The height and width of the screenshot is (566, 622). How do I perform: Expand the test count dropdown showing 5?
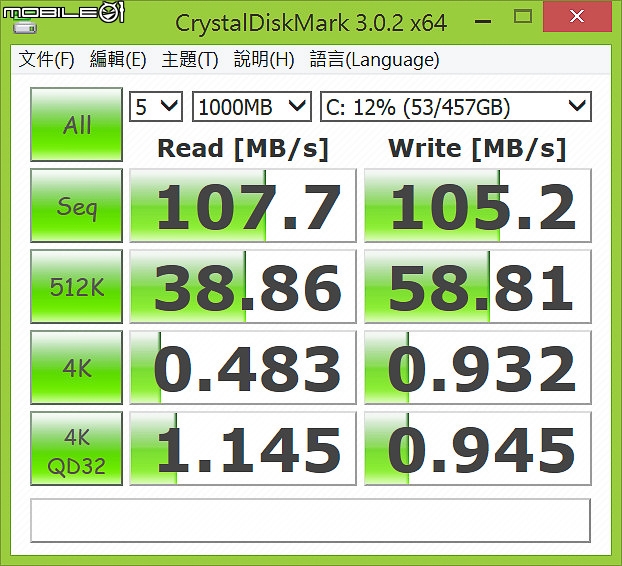pos(156,106)
